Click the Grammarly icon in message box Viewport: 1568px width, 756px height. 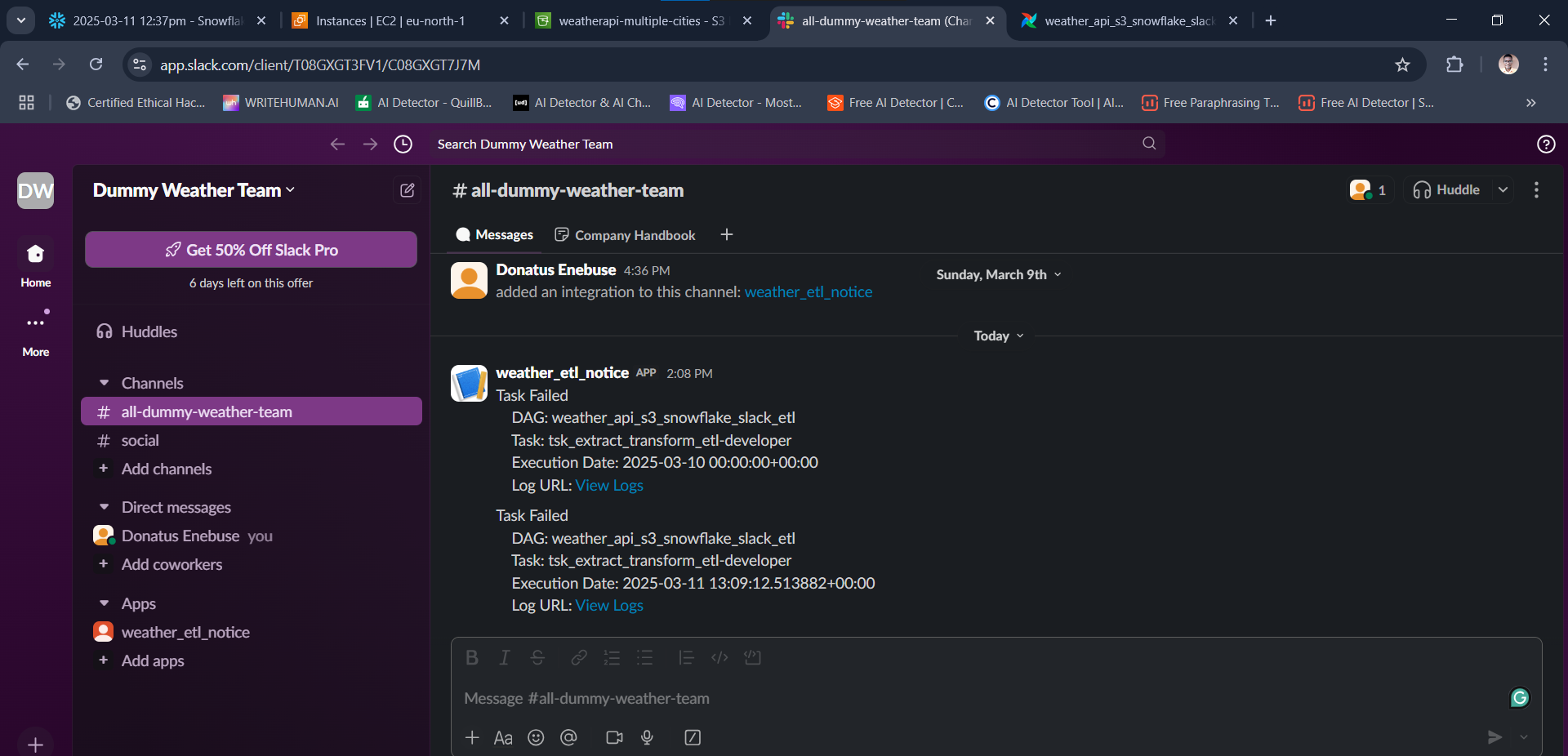click(1520, 698)
